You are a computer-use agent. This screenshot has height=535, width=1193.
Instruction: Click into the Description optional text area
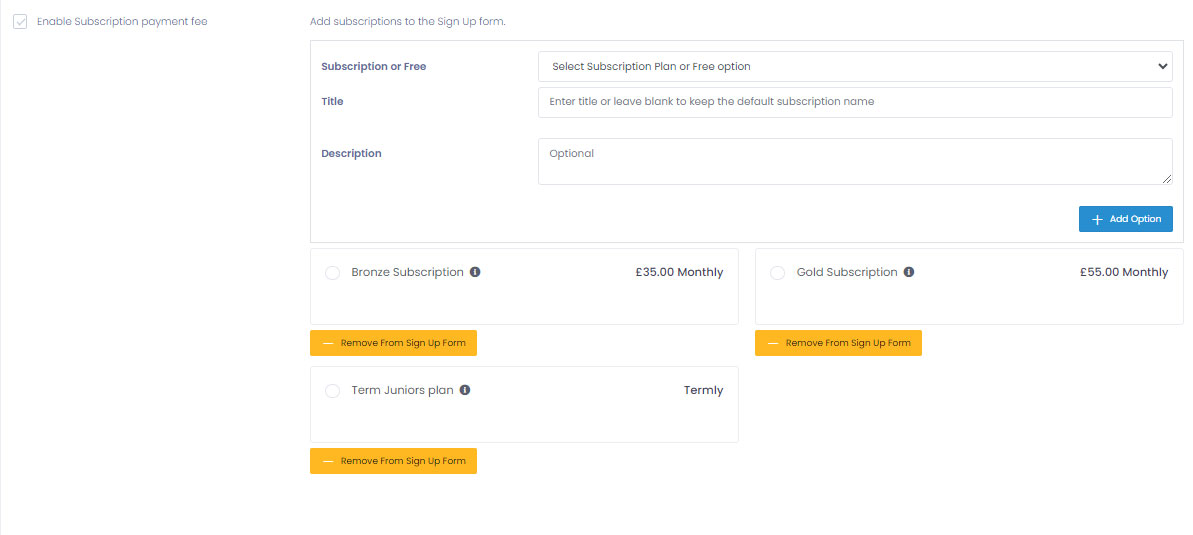click(855, 161)
